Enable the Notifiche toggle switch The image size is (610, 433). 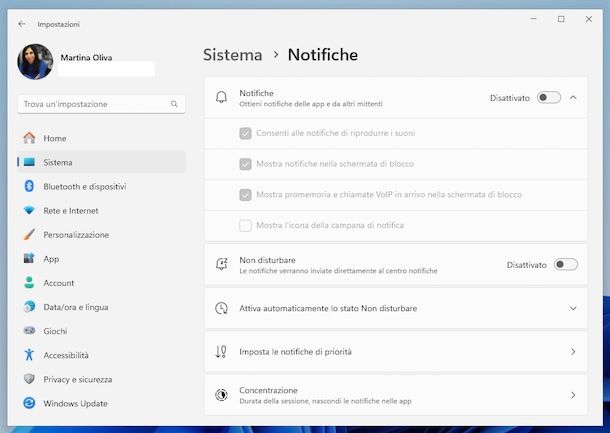[x=548, y=98]
